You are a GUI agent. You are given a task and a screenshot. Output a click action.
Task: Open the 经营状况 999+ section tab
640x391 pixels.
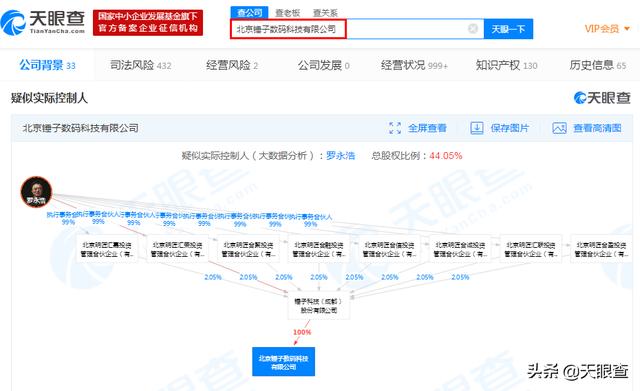pyautogui.click(x=414, y=65)
